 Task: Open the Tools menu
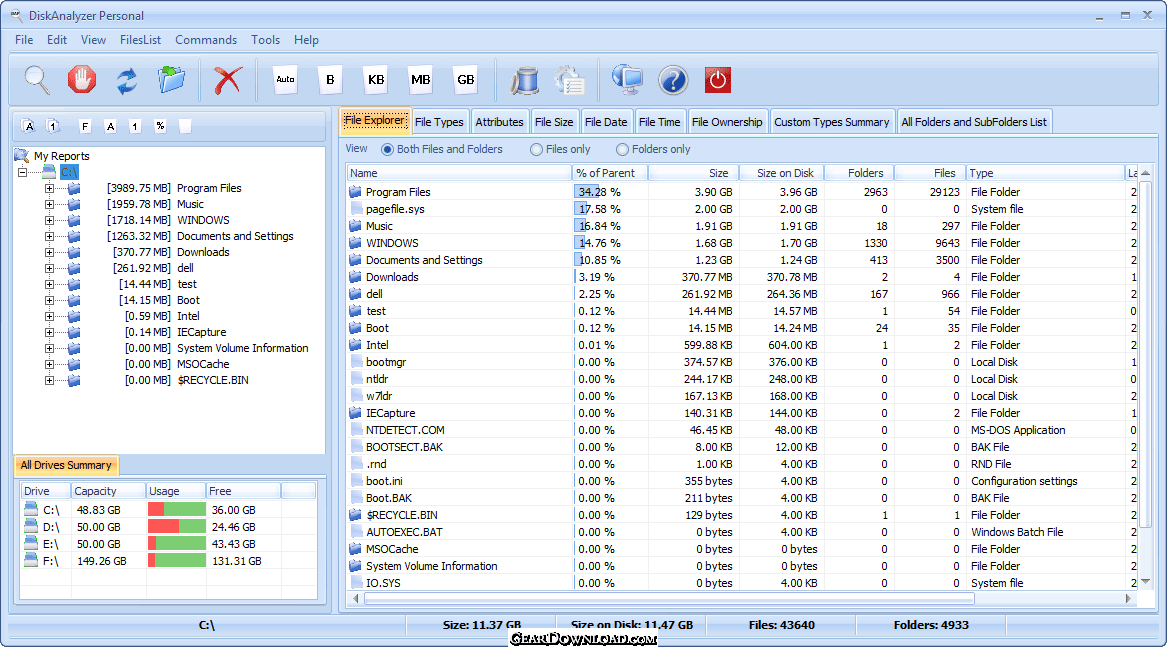pyautogui.click(x=266, y=40)
